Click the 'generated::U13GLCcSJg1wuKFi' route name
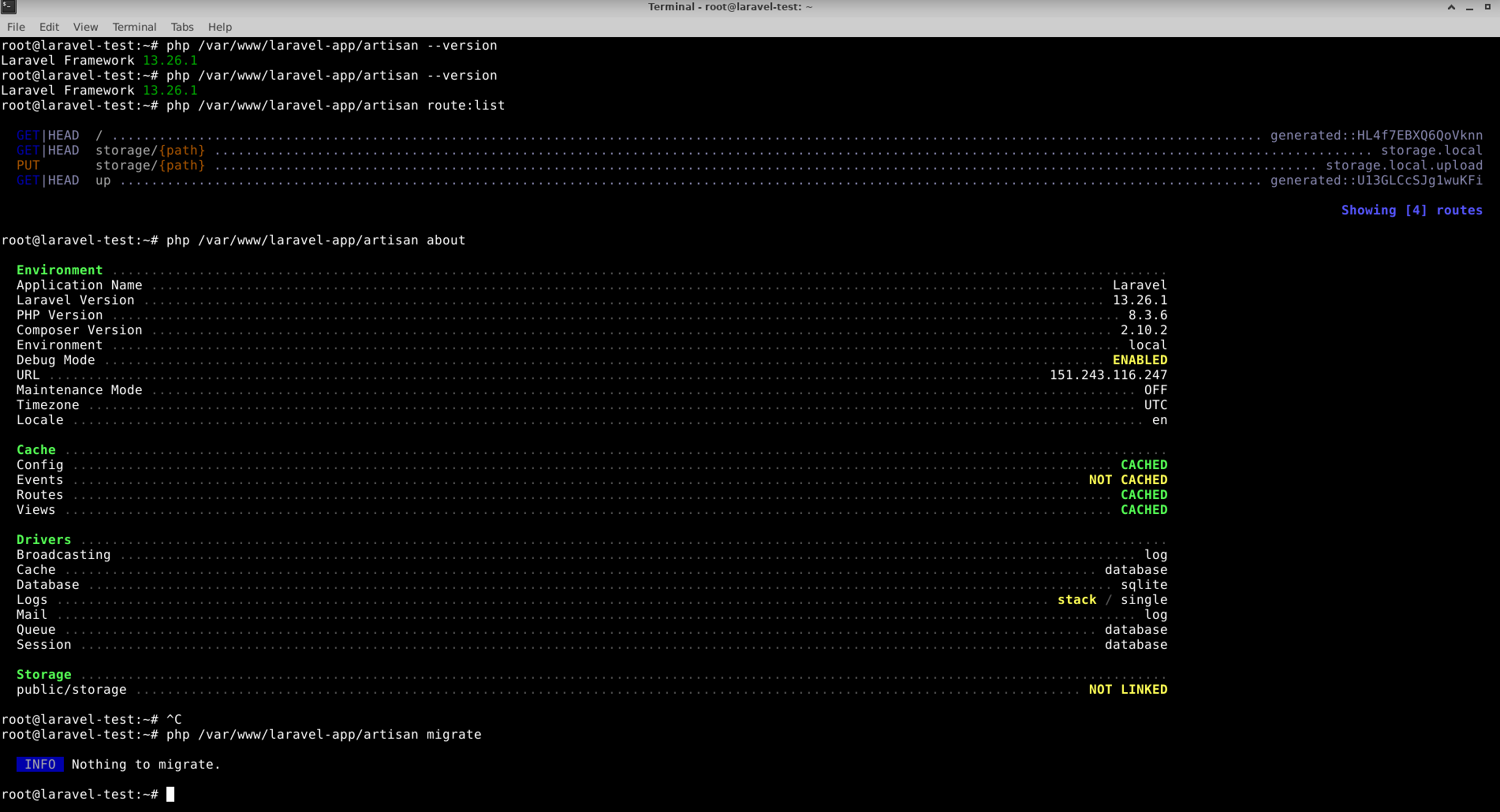Screen dimensions: 1500x812 coord(1376,181)
